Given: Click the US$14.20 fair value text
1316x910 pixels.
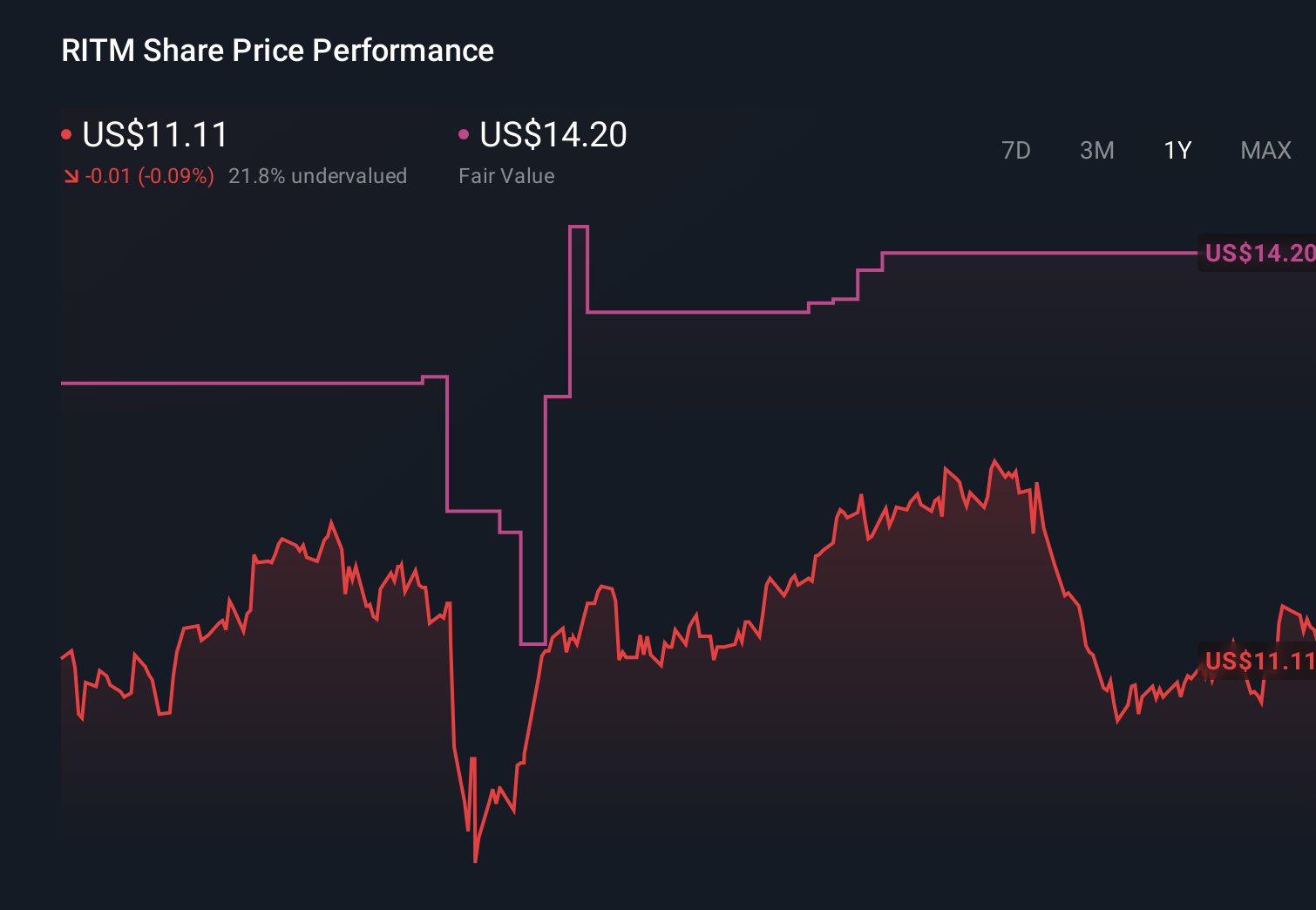Looking at the screenshot, I should pyautogui.click(x=553, y=135).
